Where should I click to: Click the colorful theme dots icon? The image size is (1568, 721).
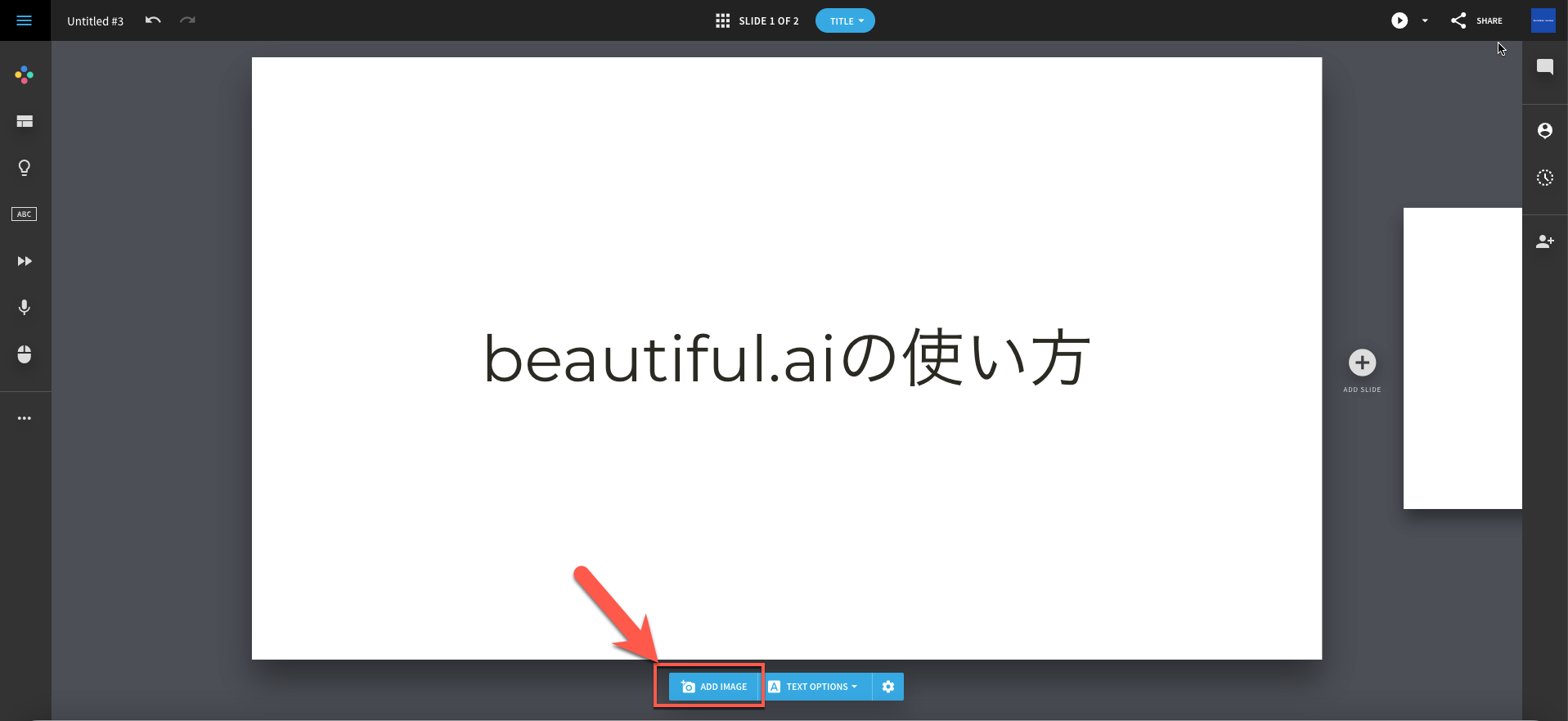click(x=24, y=75)
